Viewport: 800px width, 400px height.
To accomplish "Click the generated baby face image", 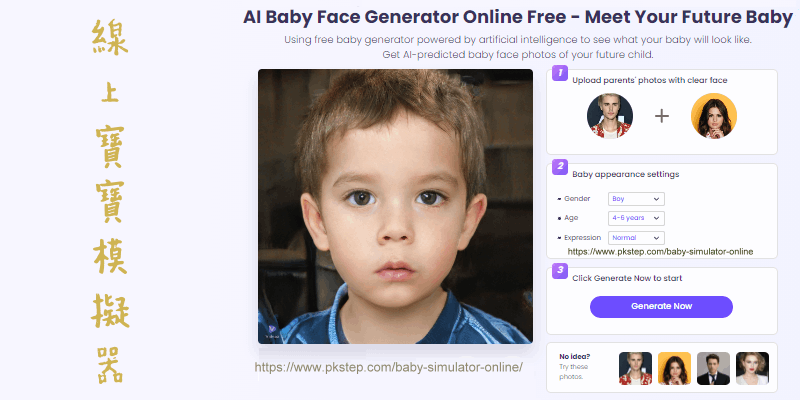I will (395, 207).
